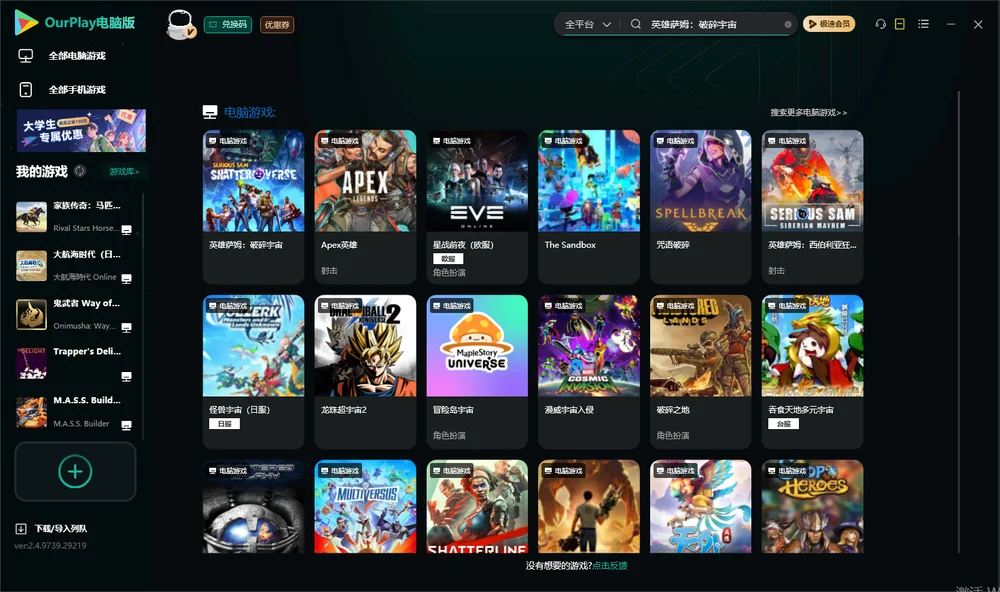Click the yellow mini-mode window icon

pyautogui.click(x=900, y=24)
